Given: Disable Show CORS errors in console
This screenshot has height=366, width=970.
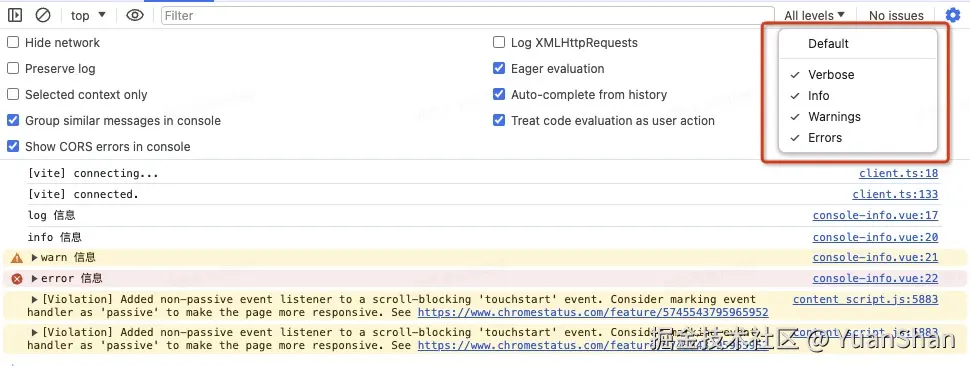Looking at the screenshot, I should (13, 147).
